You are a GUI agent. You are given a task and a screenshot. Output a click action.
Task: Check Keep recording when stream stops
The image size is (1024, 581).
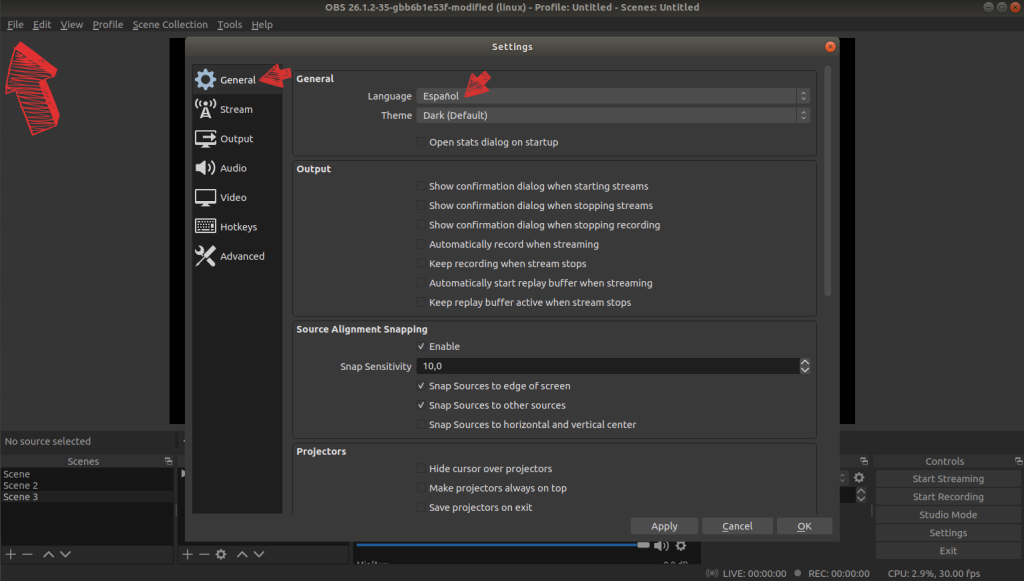coord(421,264)
